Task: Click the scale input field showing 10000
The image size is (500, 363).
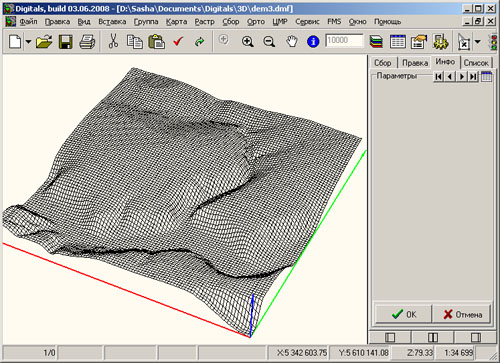Action: point(344,41)
